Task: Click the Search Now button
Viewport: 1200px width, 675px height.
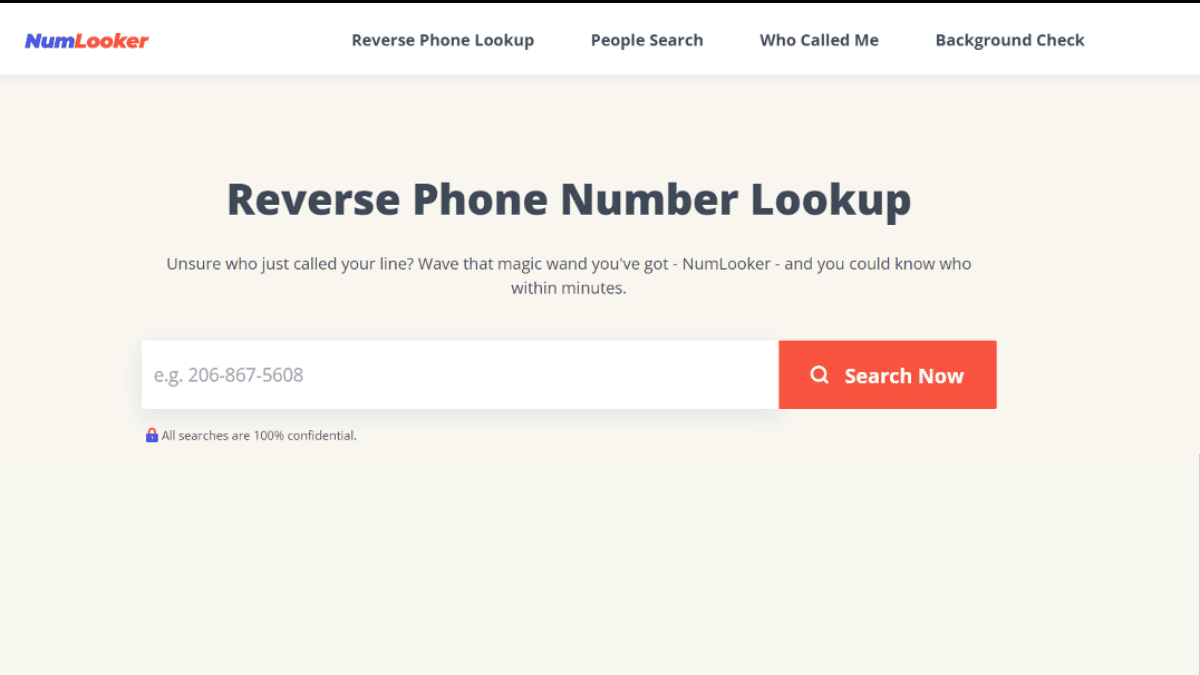Action: pos(888,375)
